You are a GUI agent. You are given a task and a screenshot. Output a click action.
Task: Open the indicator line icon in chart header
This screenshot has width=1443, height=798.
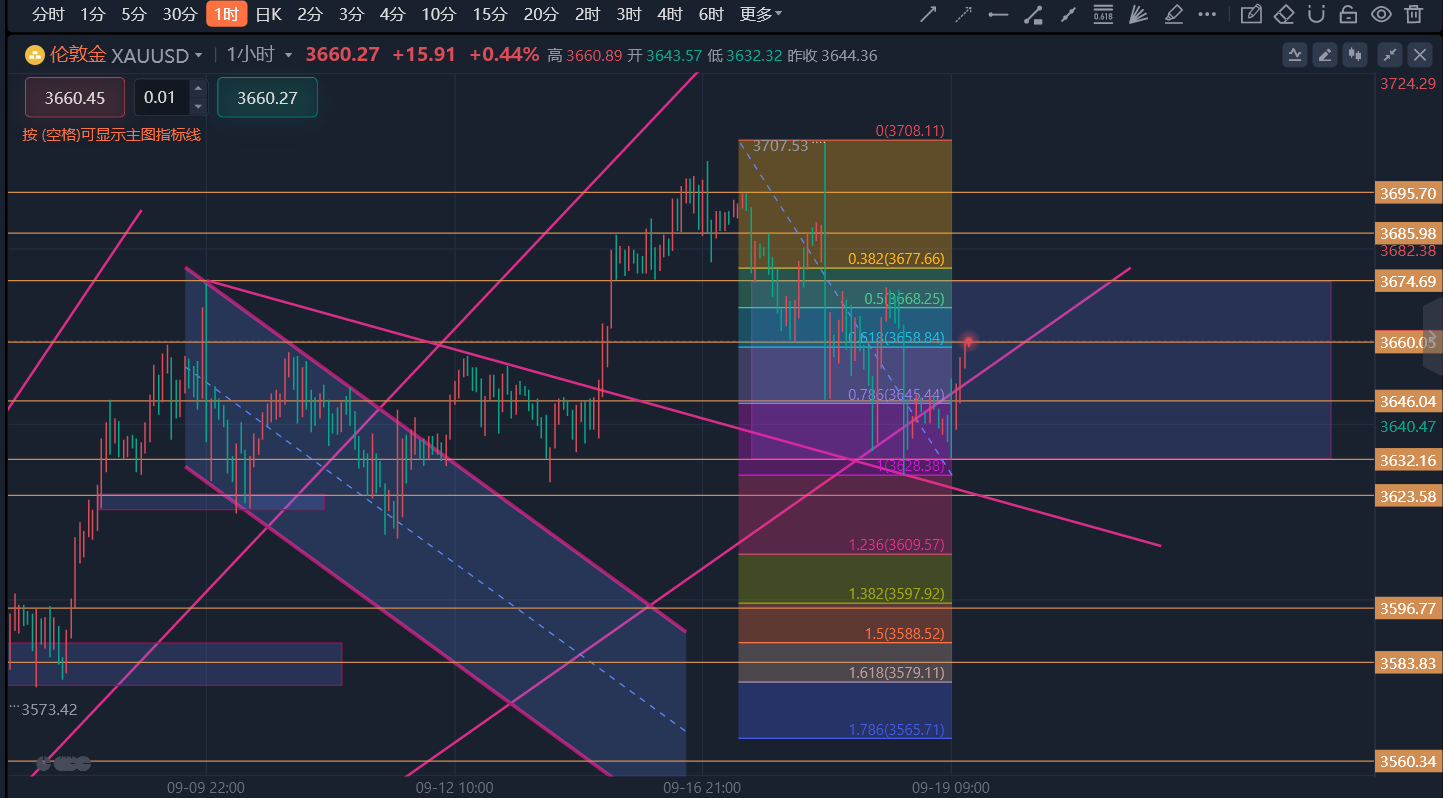click(1295, 55)
